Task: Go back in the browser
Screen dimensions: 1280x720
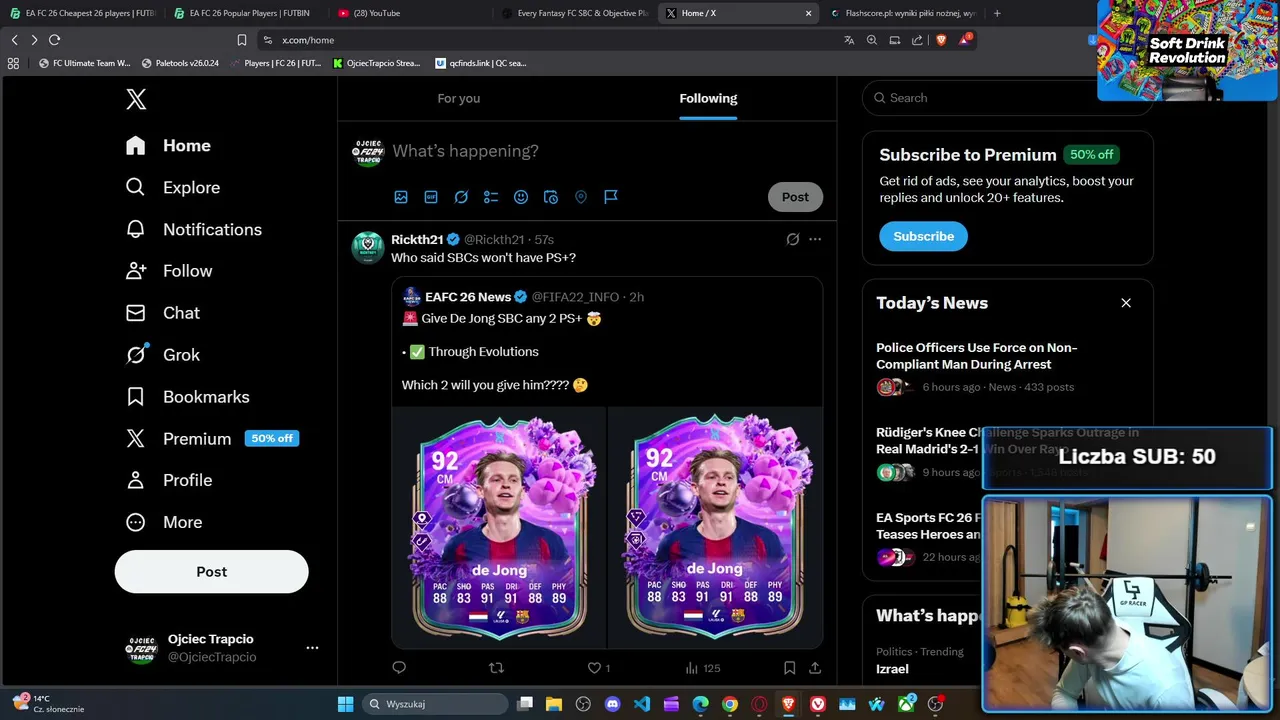Action: tap(14, 40)
